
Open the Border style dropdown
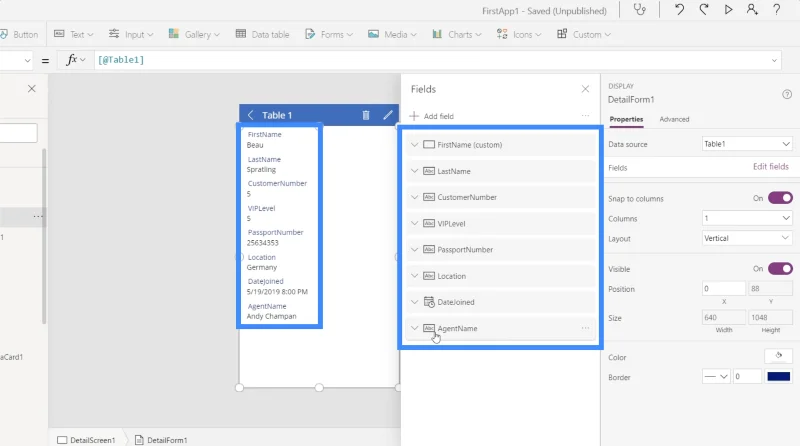point(716,377)
